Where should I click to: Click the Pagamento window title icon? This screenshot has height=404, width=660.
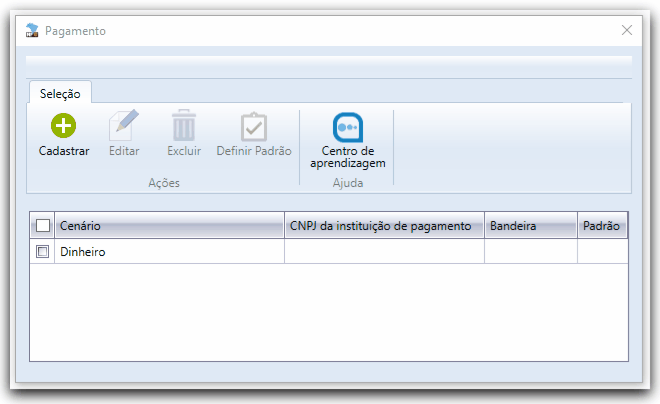click(x=32, y=30)
